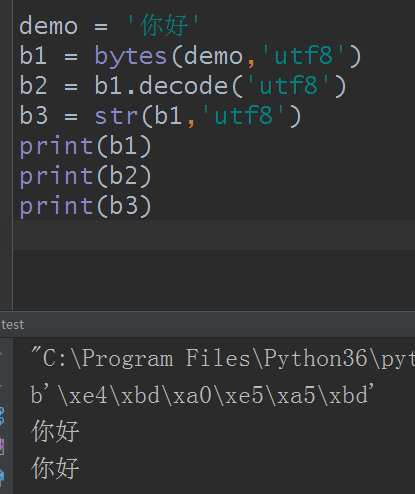Click the b'\xe4\xbd\xa0\xe5\xa5\xbd' output line
Viewport: 415px width, 494px height.
coord(202,395)
